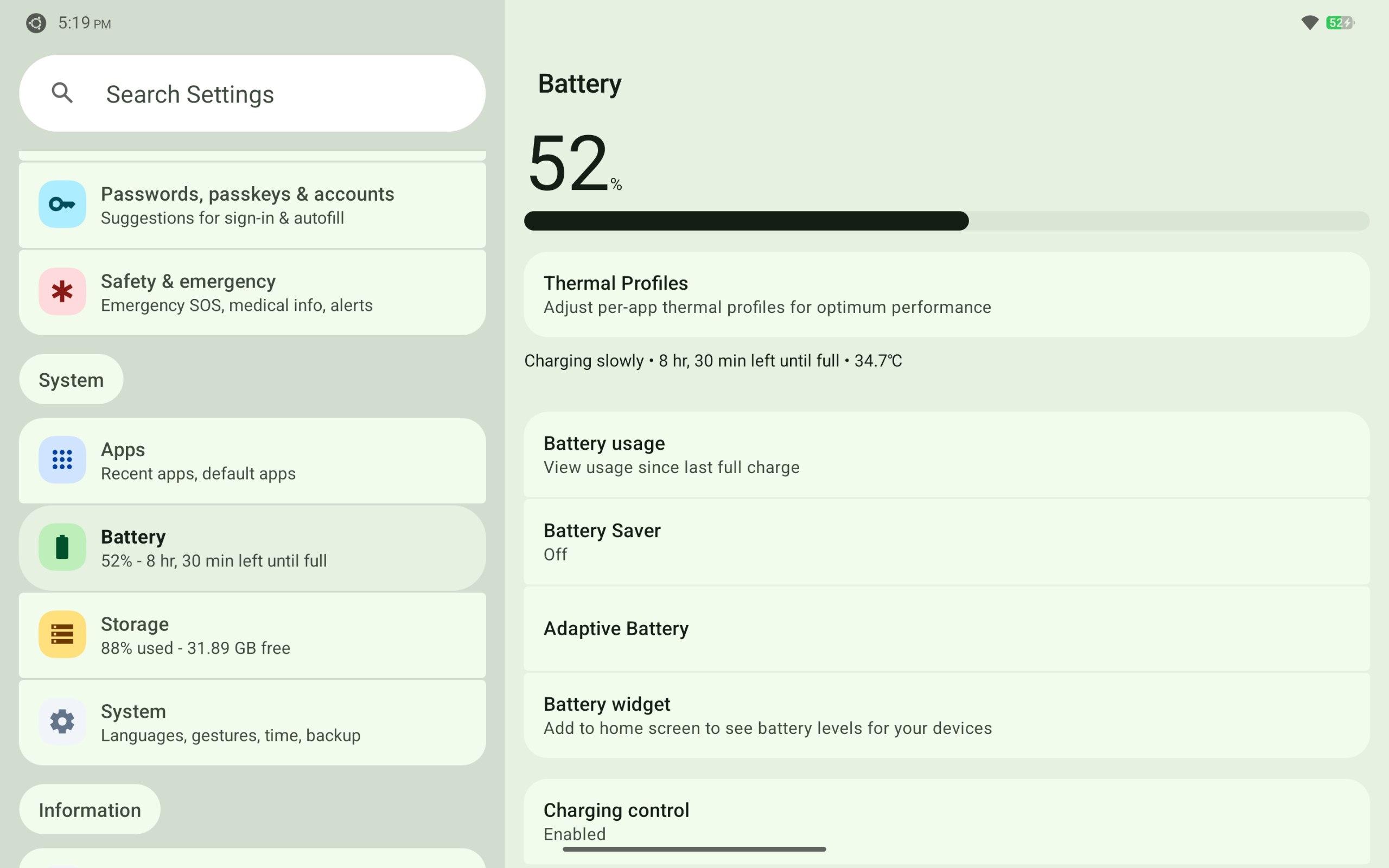Click the Passwords key icon
1389x868 pixels.
(x=62, y=205)
